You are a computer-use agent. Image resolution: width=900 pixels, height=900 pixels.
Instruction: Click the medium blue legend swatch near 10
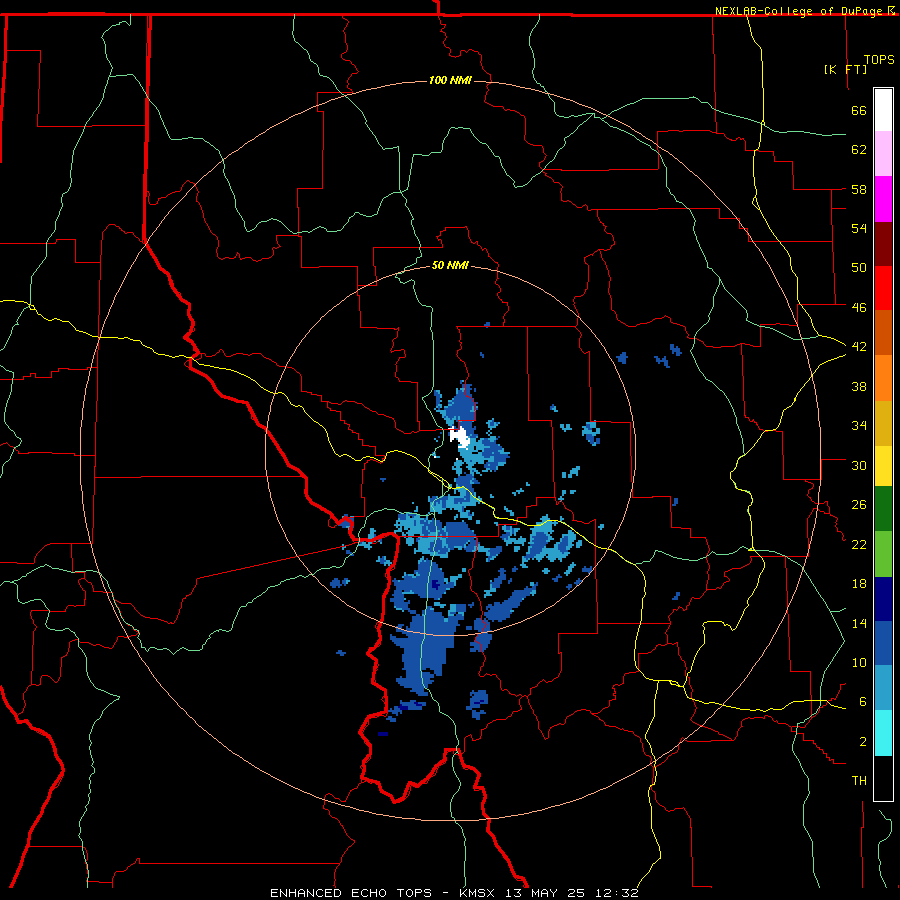883,643
